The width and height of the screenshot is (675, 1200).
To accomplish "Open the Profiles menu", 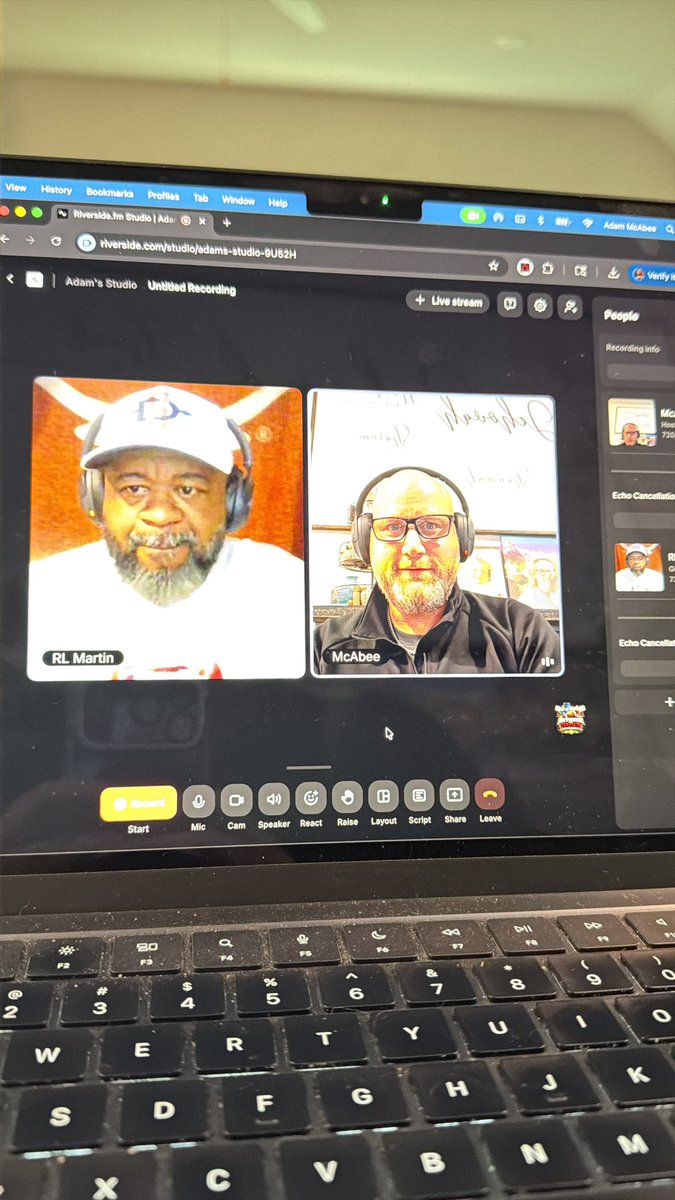I will pyautogui.click(x=164, y=195).
